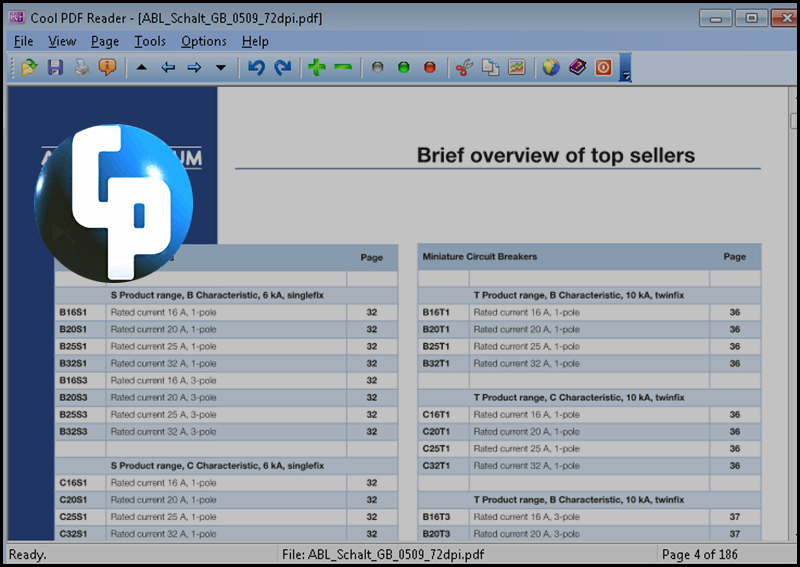
Task: Click the B32T1 product code
Action: point(436,363)
